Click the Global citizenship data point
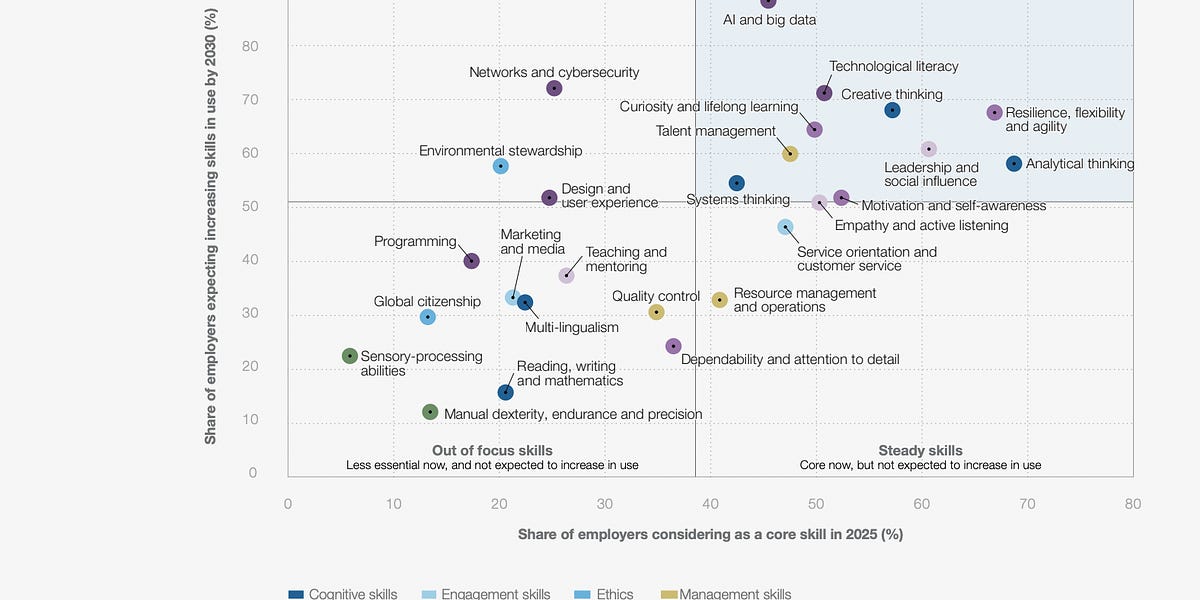Image resolution: width=1200 pixels, height=600 pixels. 428,317
